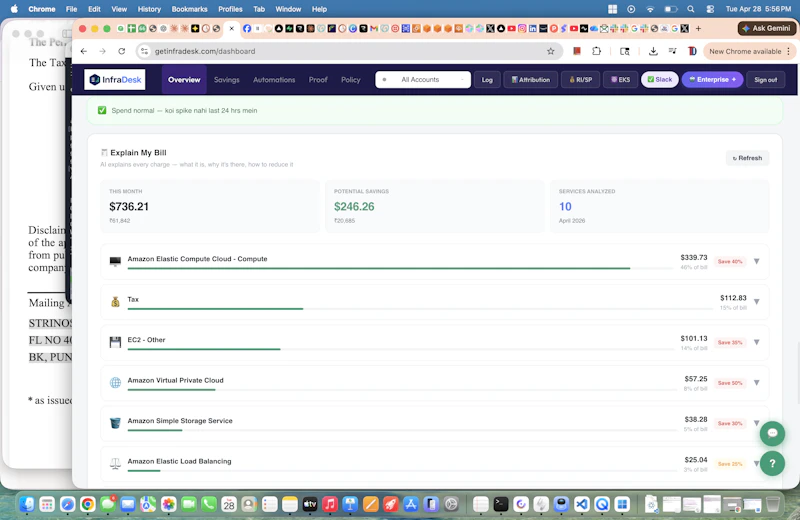The height and width of the screenshot is (520, 800).
Task: Open Finder from the Dock
Action: click(x=27, y=504)
